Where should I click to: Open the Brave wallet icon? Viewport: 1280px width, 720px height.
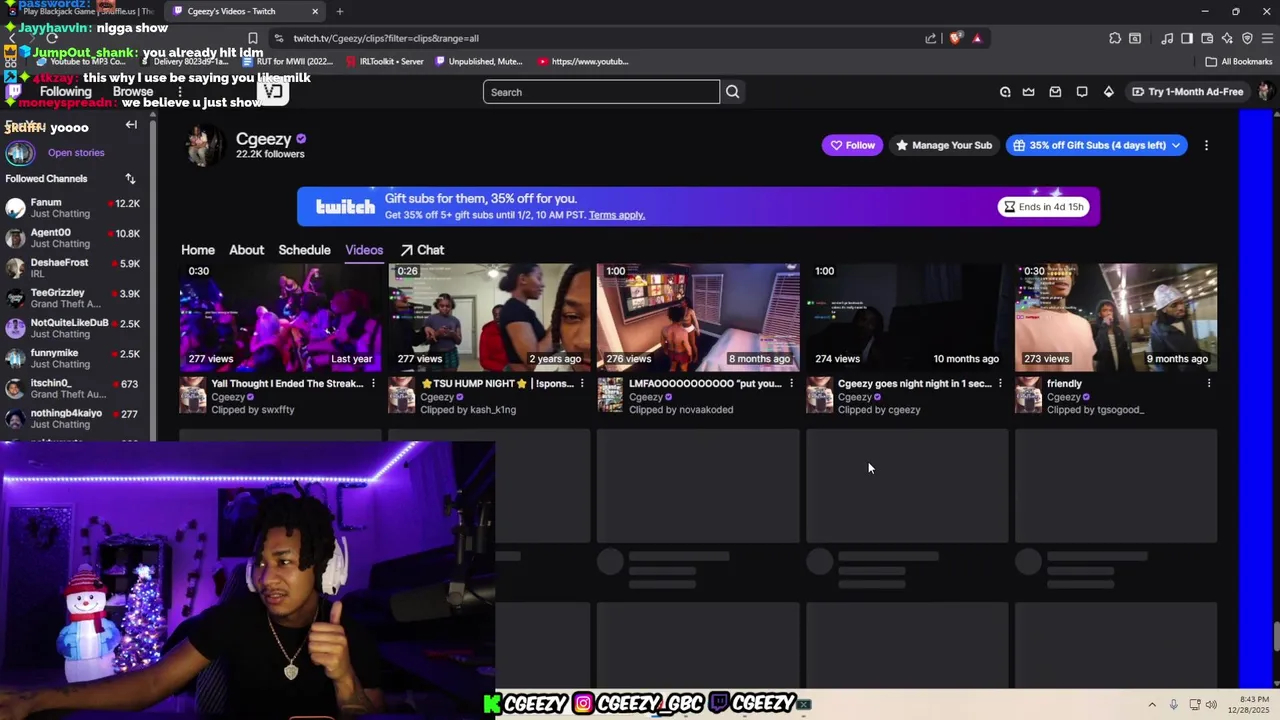click(1207, 38)
